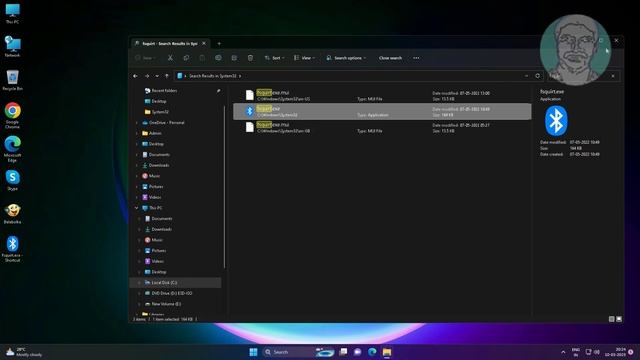Refresh the search results
This screenshot has height=360, width=640.
(x=538, y=76)
